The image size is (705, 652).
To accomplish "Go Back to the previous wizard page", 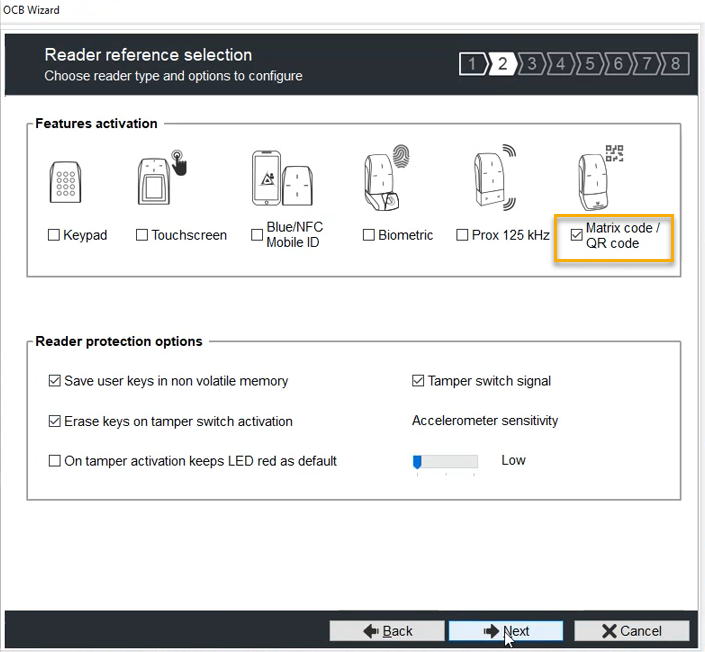I will tap(387, 631).
